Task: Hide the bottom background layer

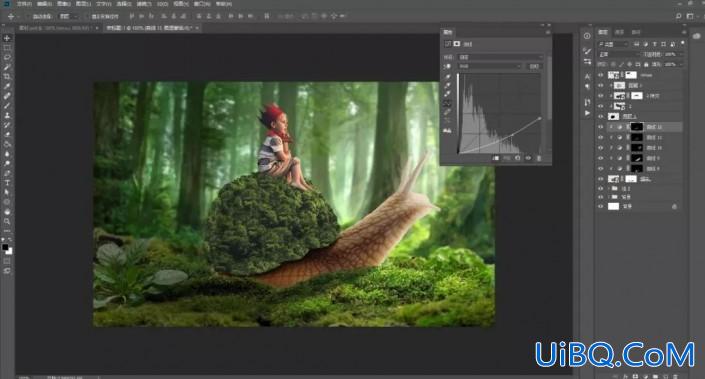Action: [601, 206]
